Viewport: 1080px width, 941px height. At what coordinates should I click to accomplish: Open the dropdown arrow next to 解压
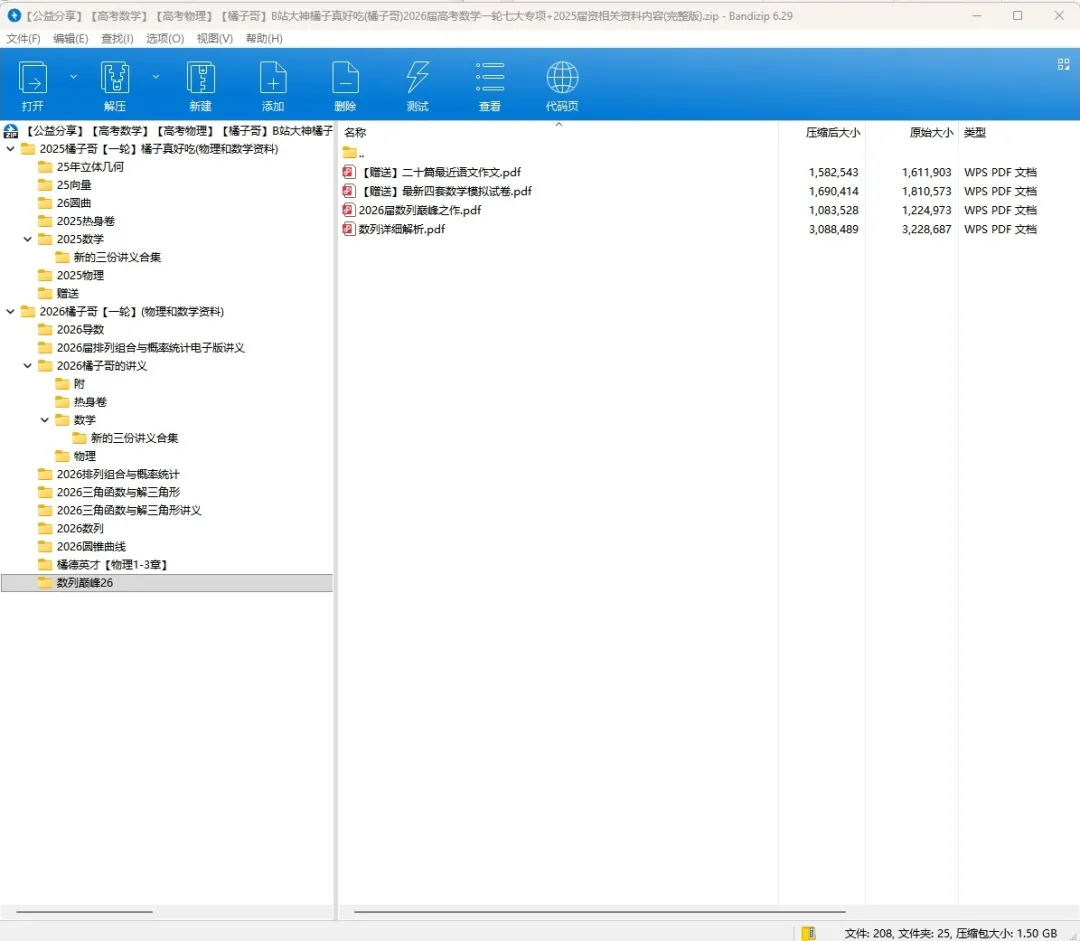(156, 76)
